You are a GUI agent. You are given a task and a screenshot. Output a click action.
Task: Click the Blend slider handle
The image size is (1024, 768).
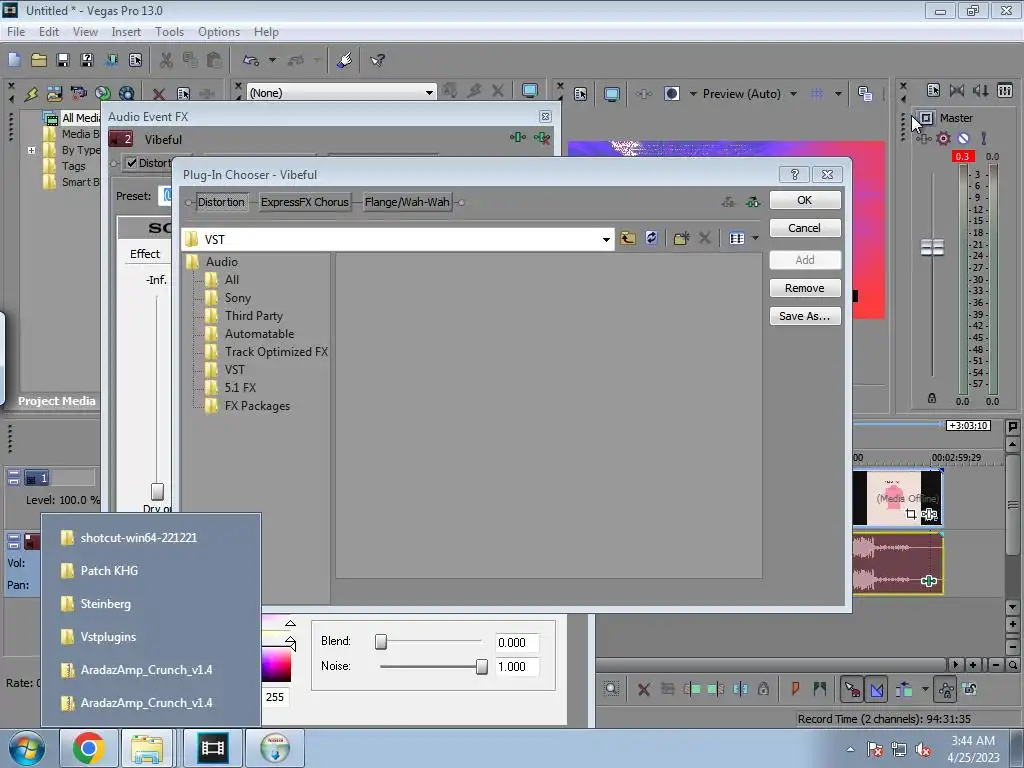click(381, 642)
